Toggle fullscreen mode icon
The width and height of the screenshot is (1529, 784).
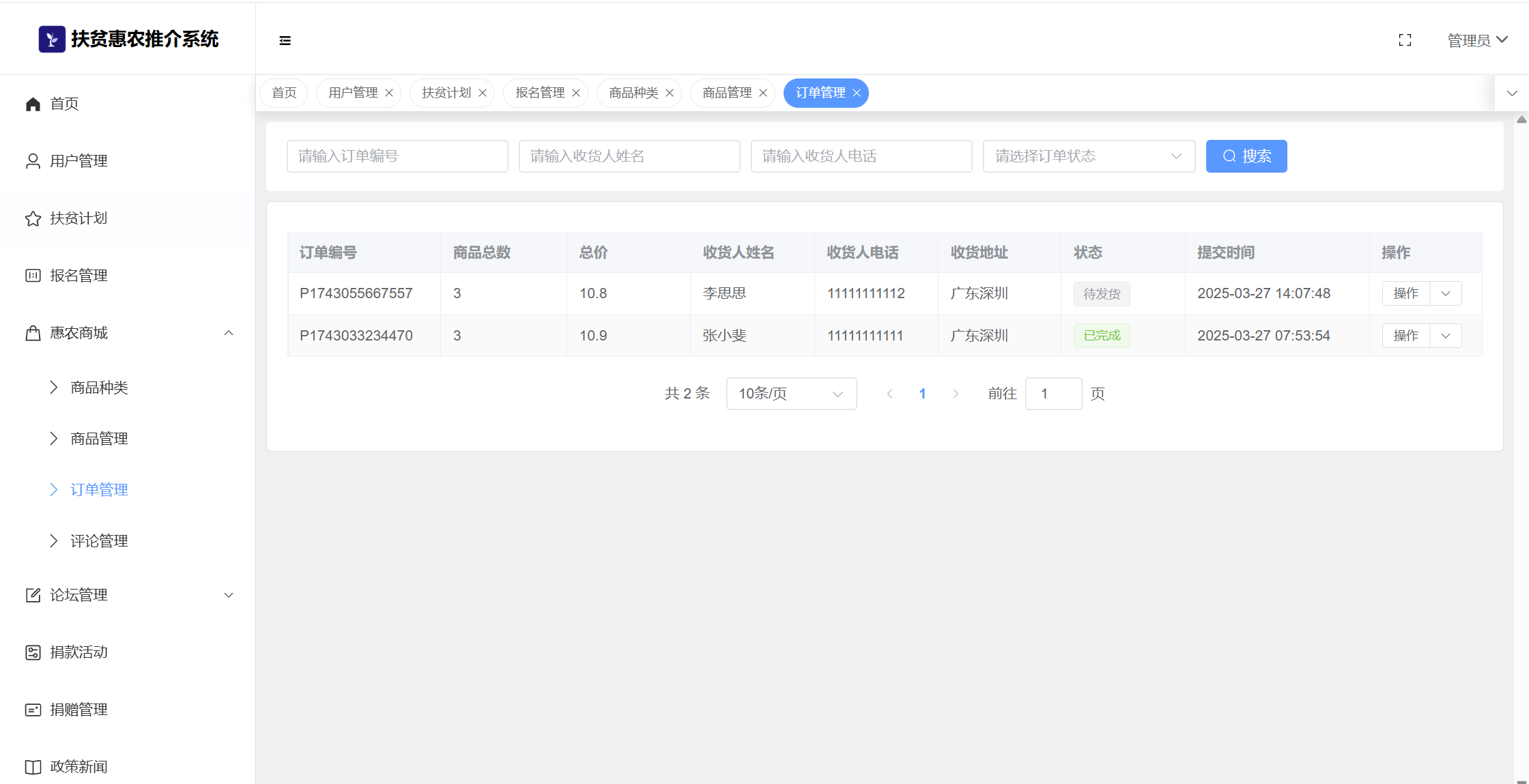click(x=1405, y=40)
